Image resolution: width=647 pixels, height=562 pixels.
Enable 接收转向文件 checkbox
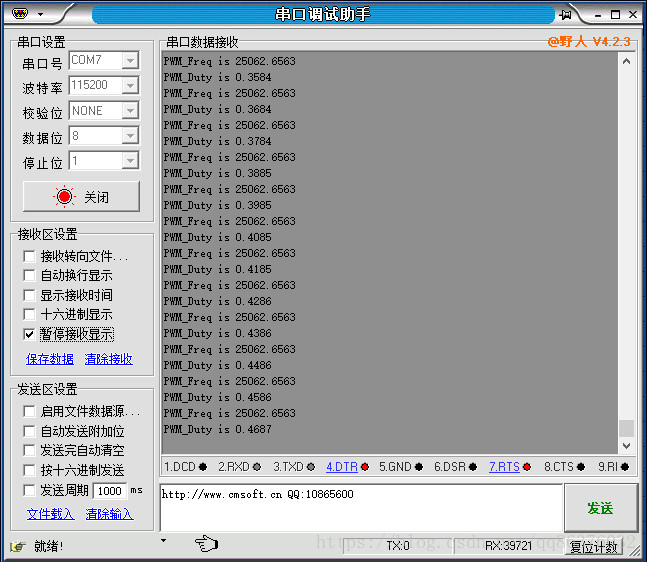(x=29, y=256)
